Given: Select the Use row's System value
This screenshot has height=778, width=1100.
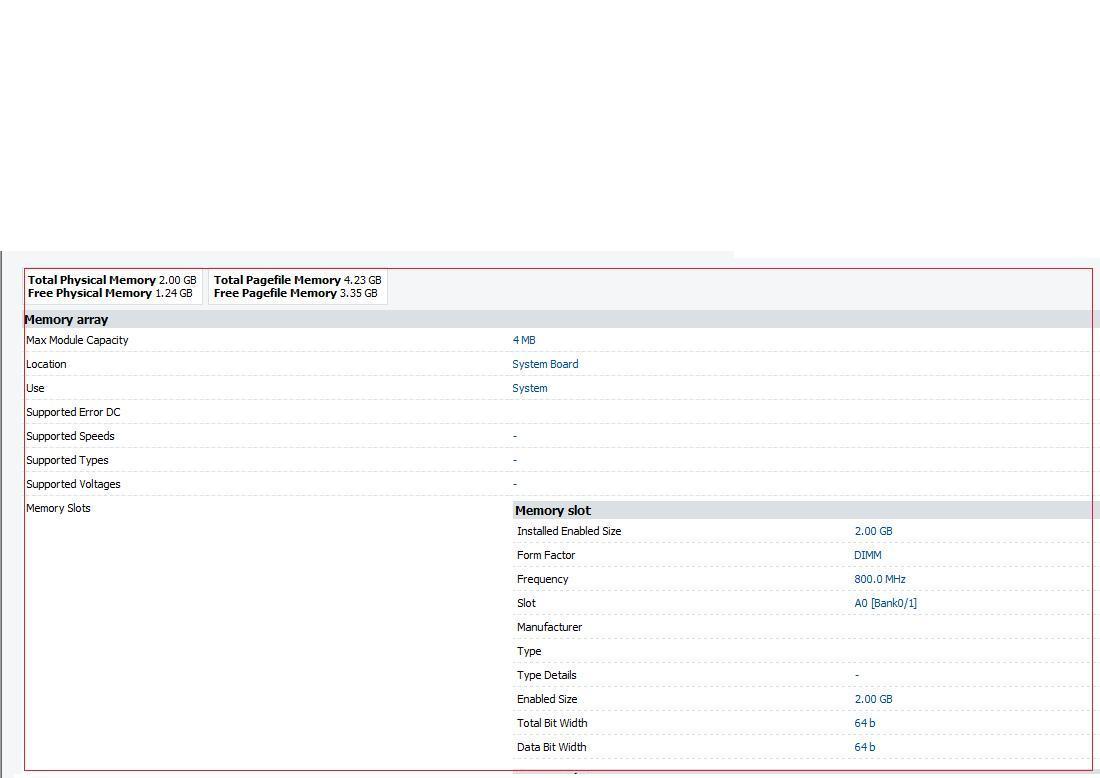Looking at the screenshot, I should point(530,388).
